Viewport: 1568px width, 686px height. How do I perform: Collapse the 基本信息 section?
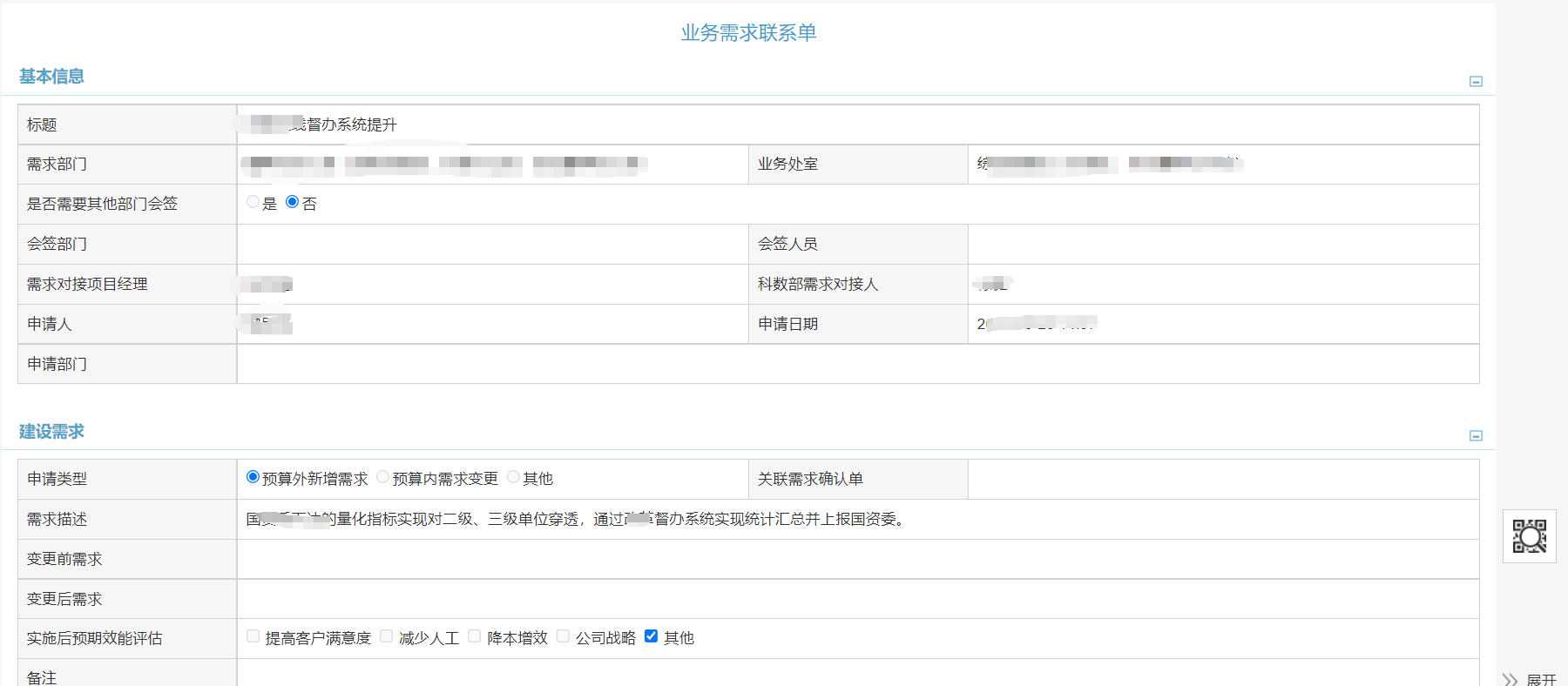(x=1476, y=81)
